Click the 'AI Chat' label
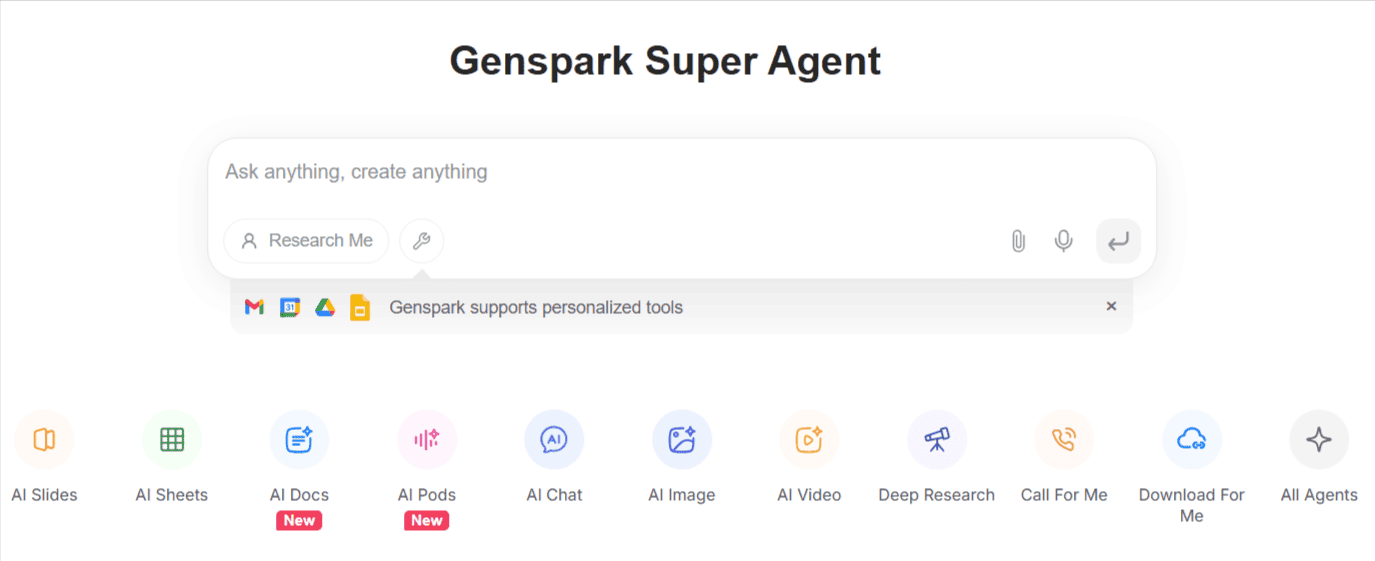Image resolution: width=1375 pixels, height=561 pixels. click(554, 495)
